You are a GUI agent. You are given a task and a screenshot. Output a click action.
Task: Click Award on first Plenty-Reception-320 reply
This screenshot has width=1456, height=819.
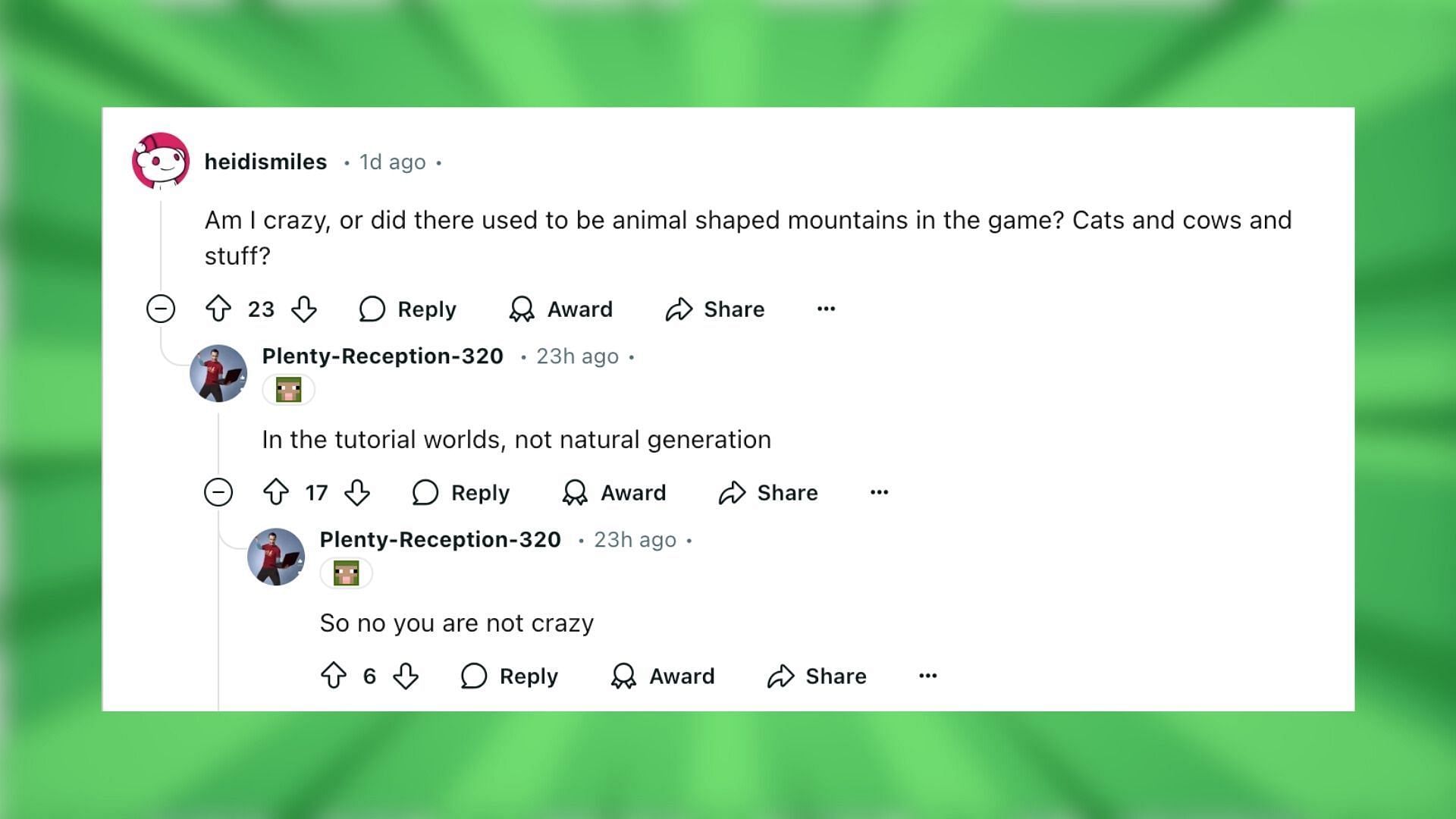(x=615, y=492)
